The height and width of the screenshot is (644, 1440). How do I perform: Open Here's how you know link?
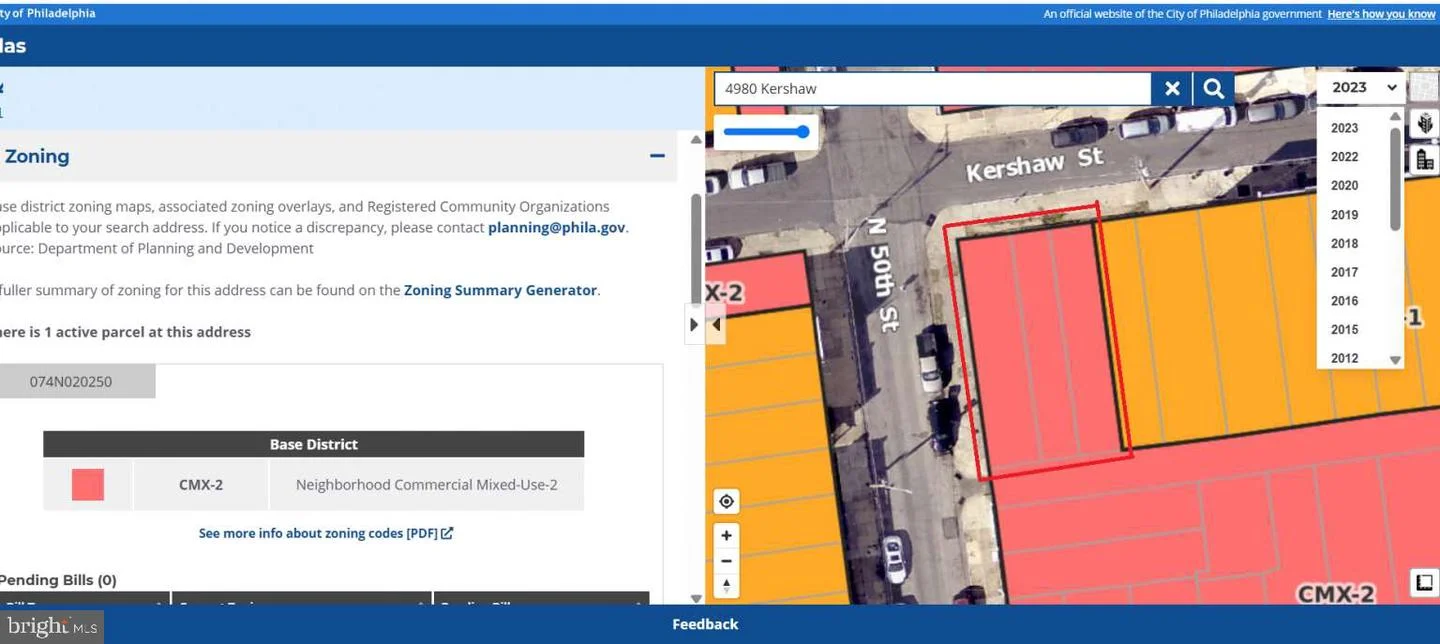click(x=1381, y=14)
